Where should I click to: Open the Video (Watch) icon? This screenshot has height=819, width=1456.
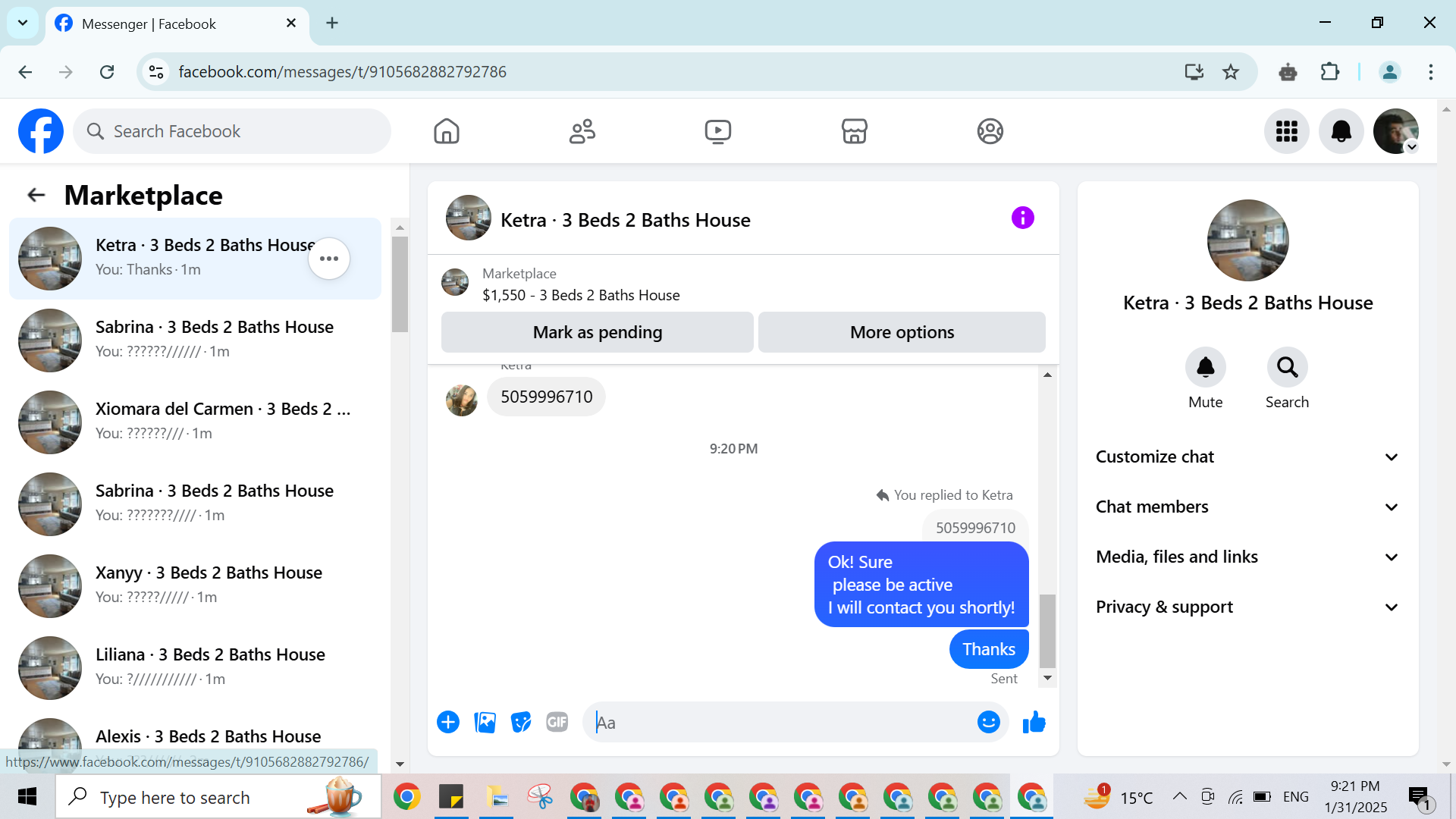point(718,131)
